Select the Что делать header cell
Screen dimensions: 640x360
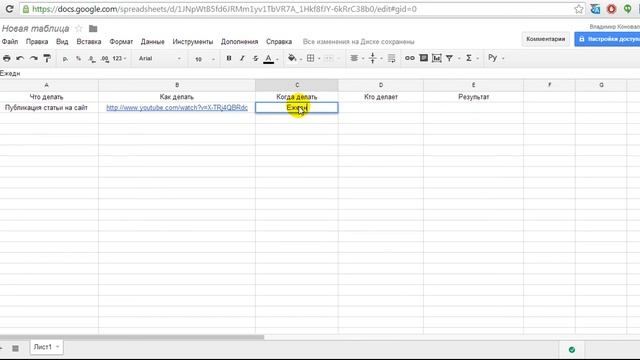point(46,97)
